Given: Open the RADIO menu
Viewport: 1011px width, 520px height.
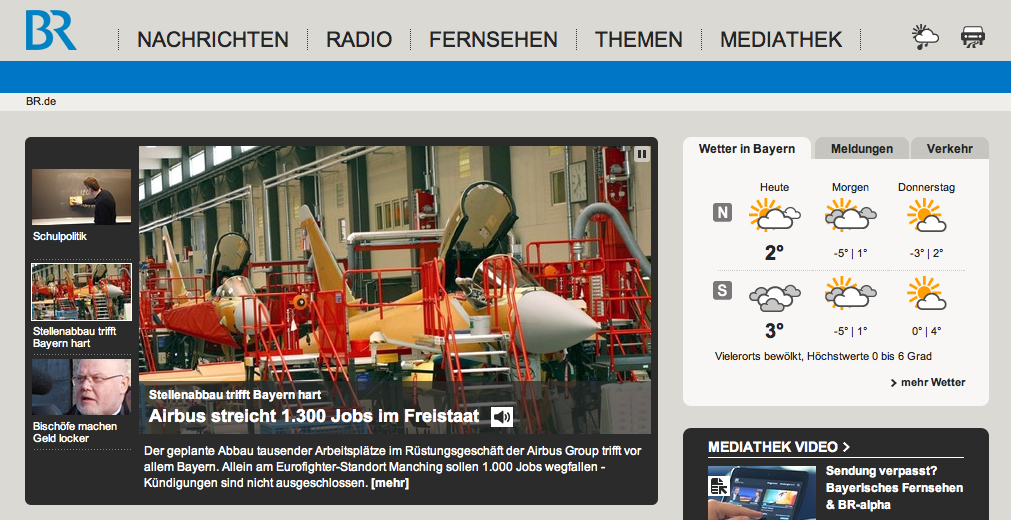Looking at the screenshot, I should coord(359,40).
